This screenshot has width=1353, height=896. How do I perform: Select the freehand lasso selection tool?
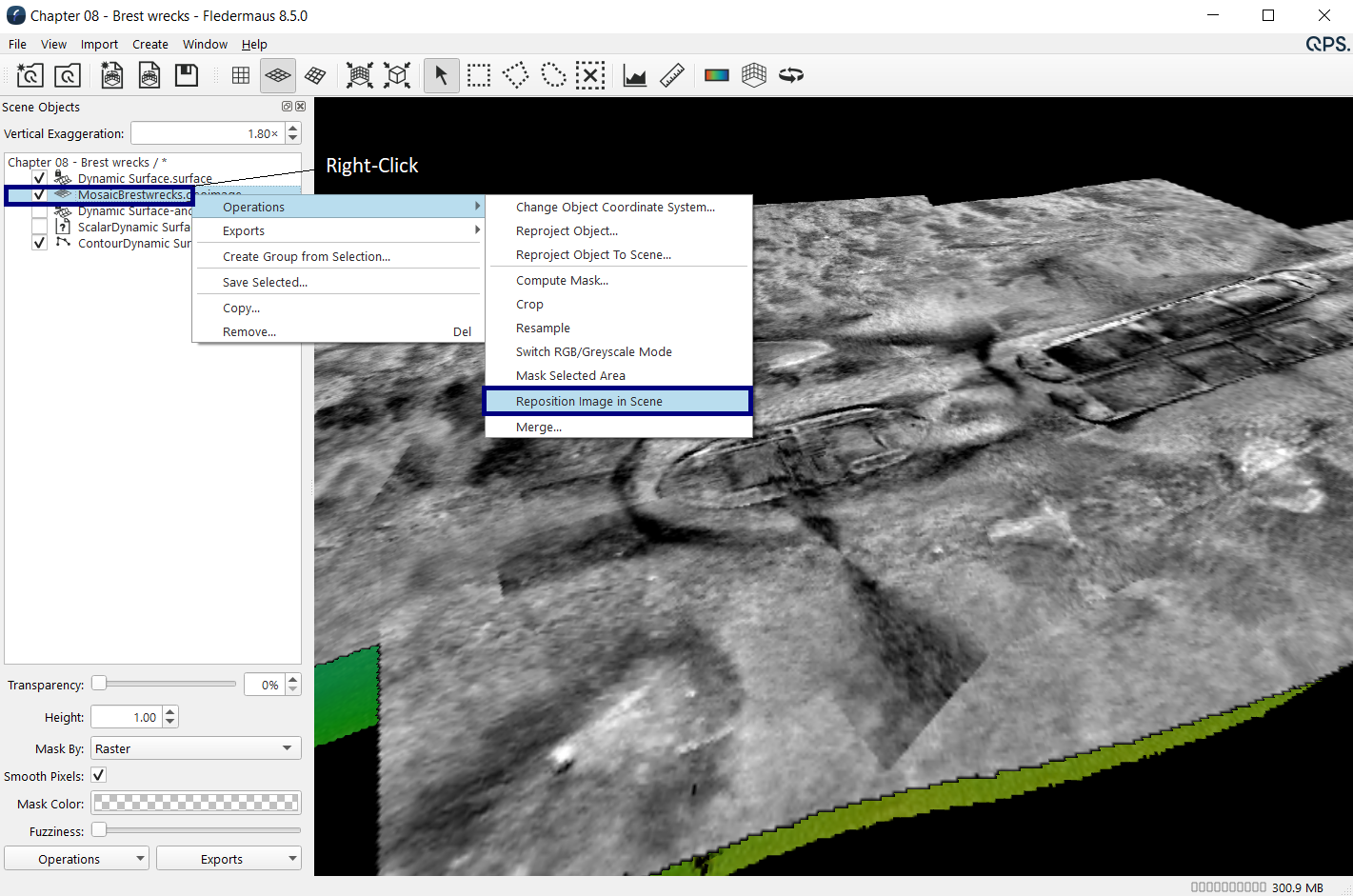(x=553, y=75)
